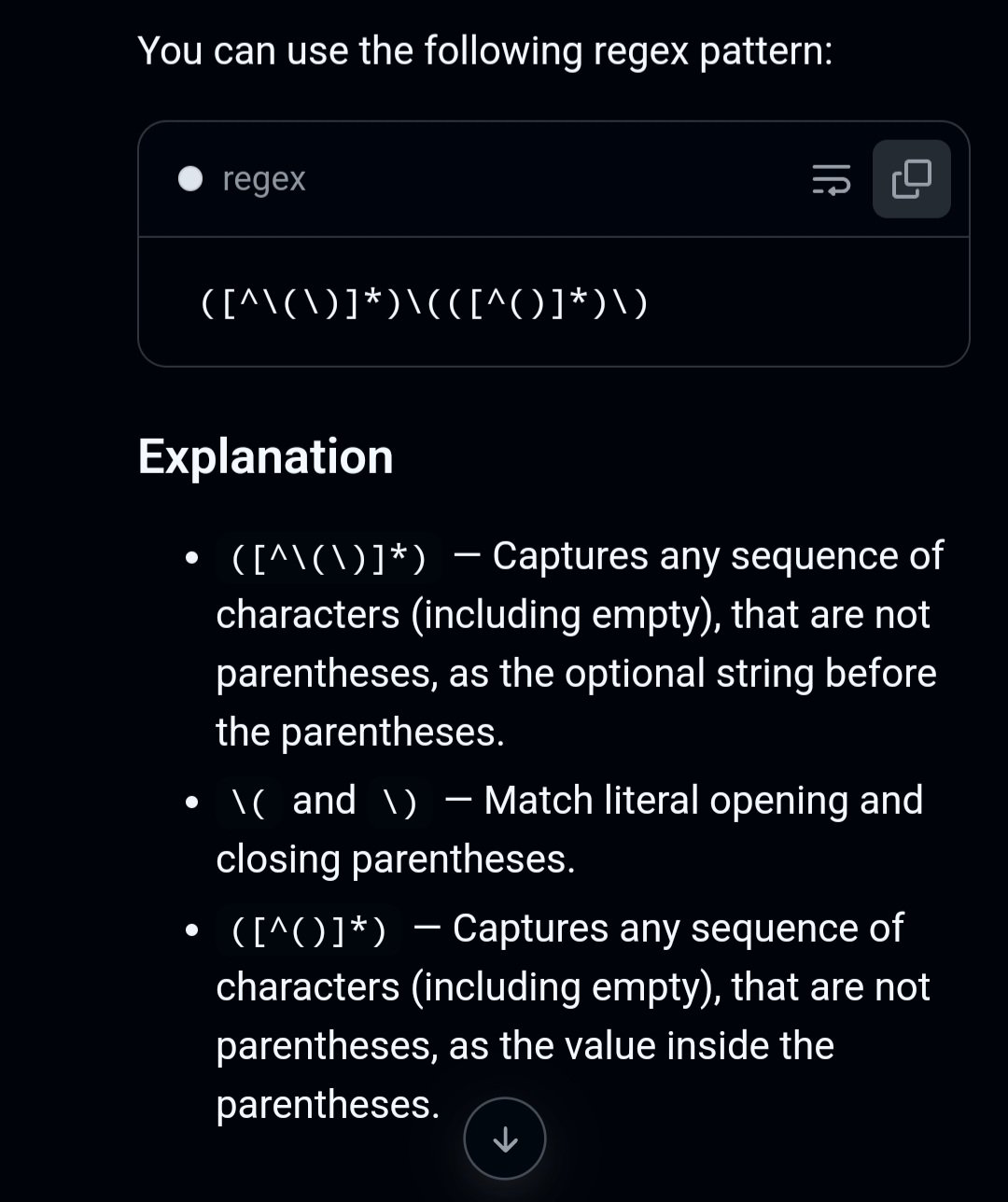Viewport: 1008px width, 1202px height.
Task: Select the "regex" language label
Action: click(x=264, y=179)
